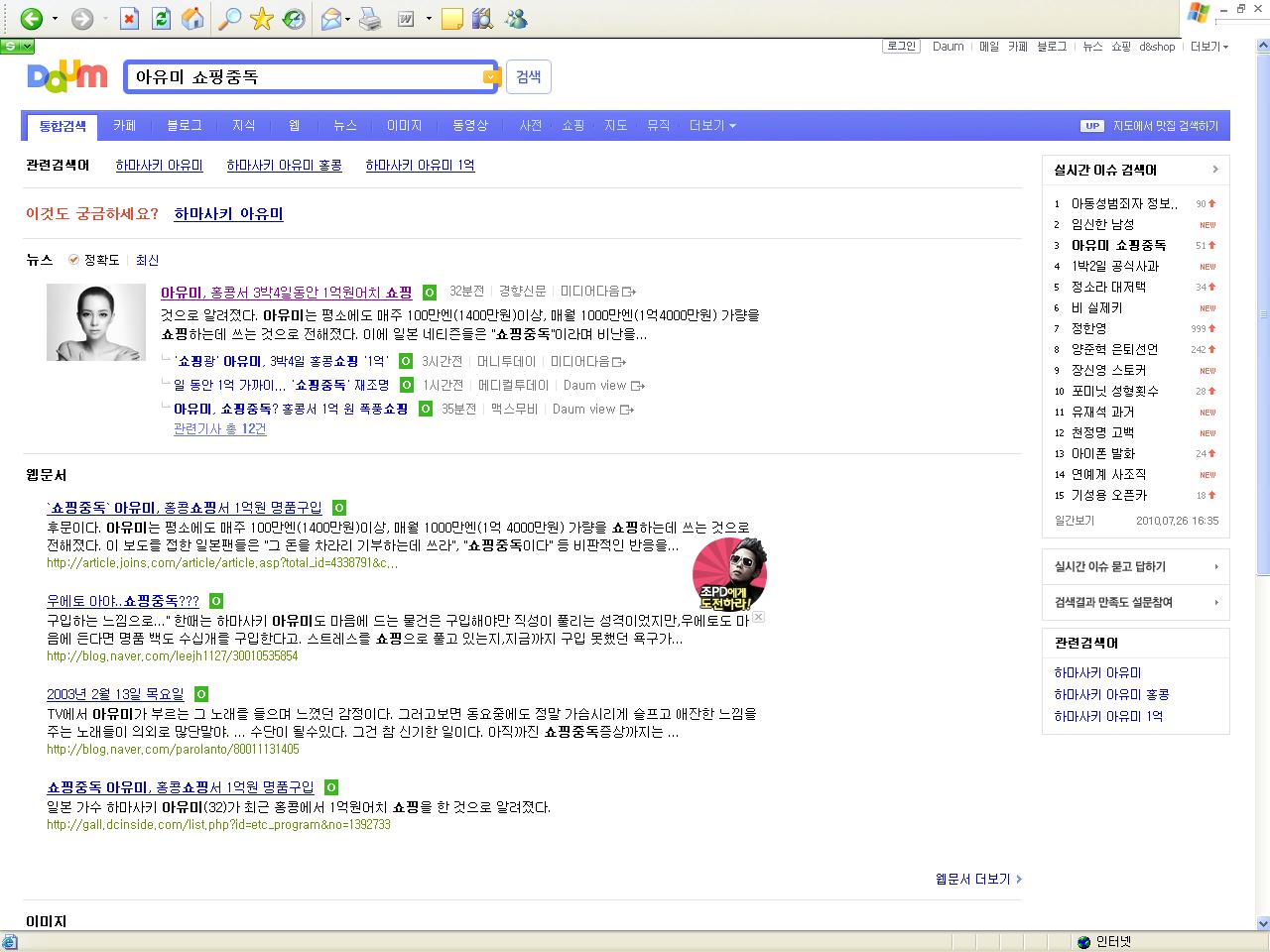Expand the 더보기 dropdown in the top utility links

pyautogui.click(x=1209, y=47)
